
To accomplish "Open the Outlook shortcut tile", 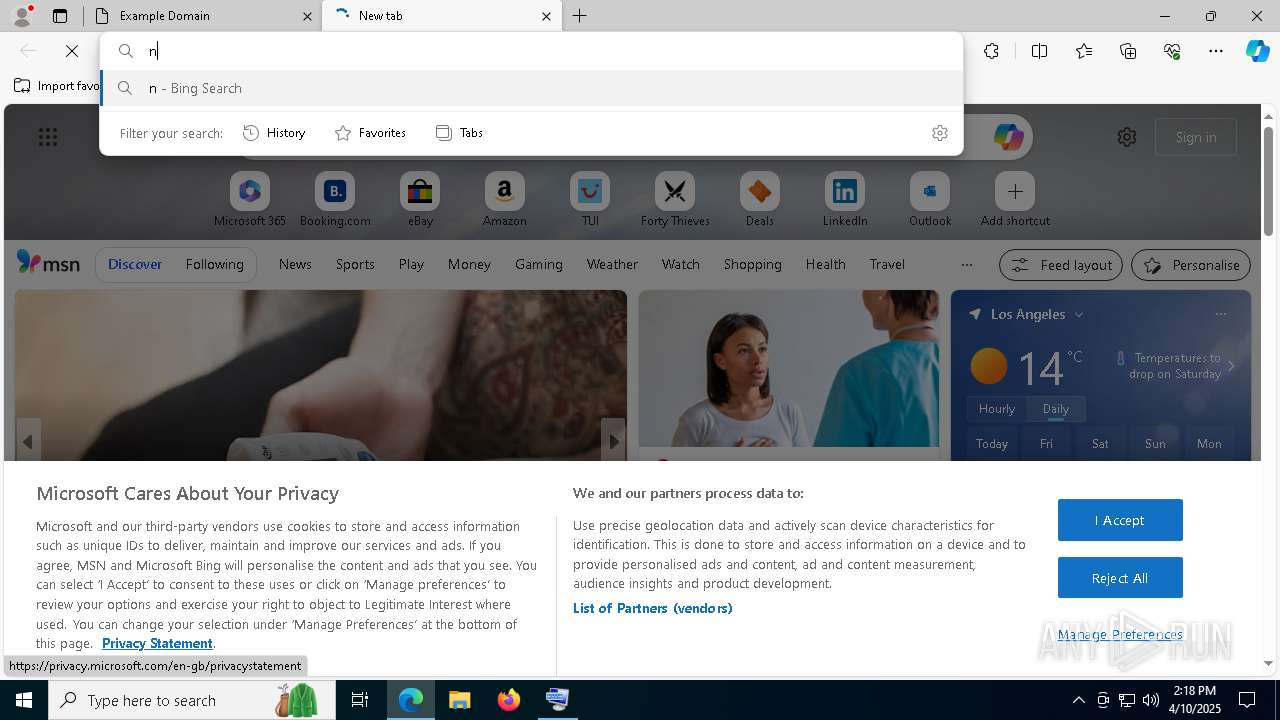I will coord(930,199).
